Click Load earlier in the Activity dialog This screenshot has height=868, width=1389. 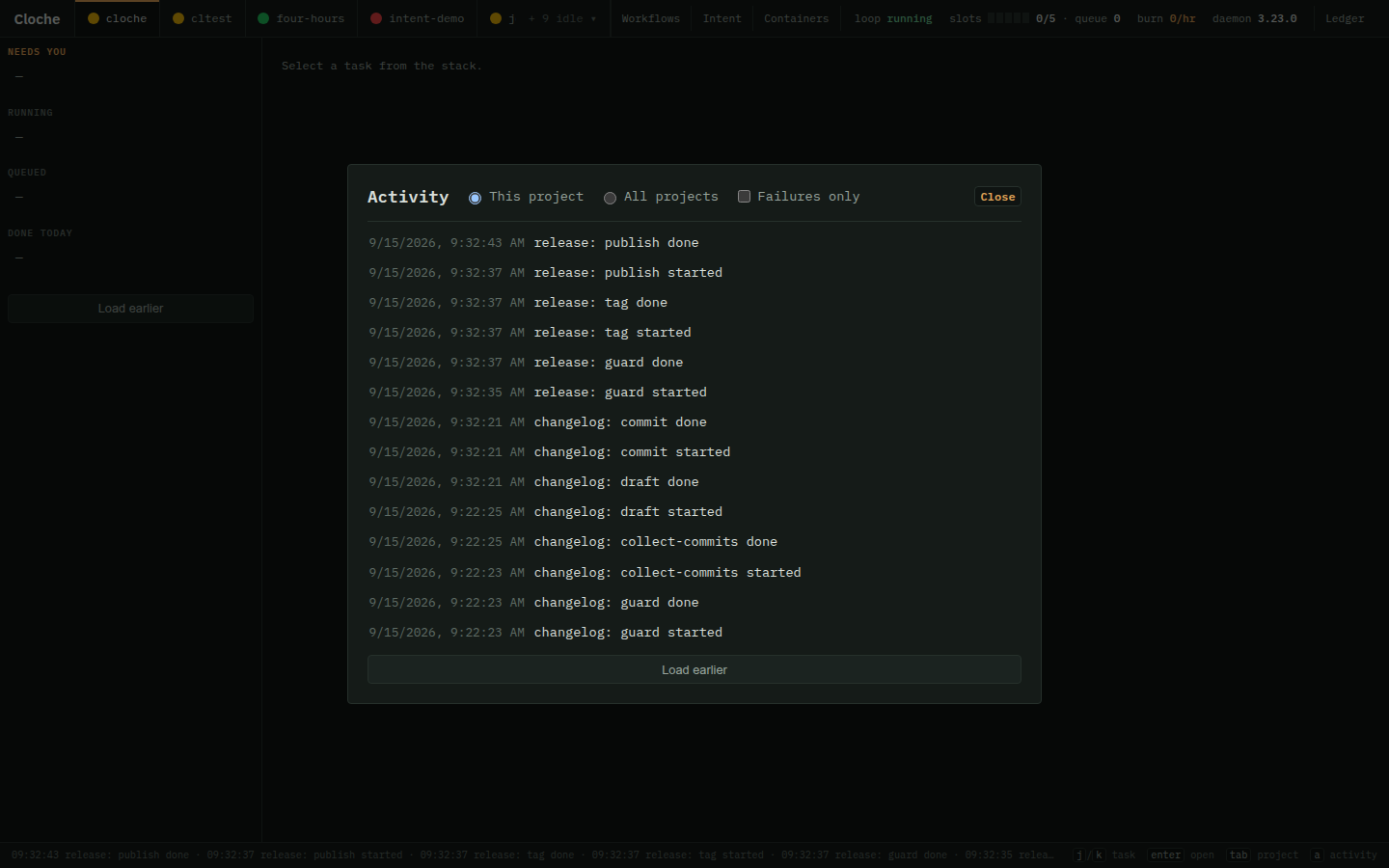(x=694, y=669)
